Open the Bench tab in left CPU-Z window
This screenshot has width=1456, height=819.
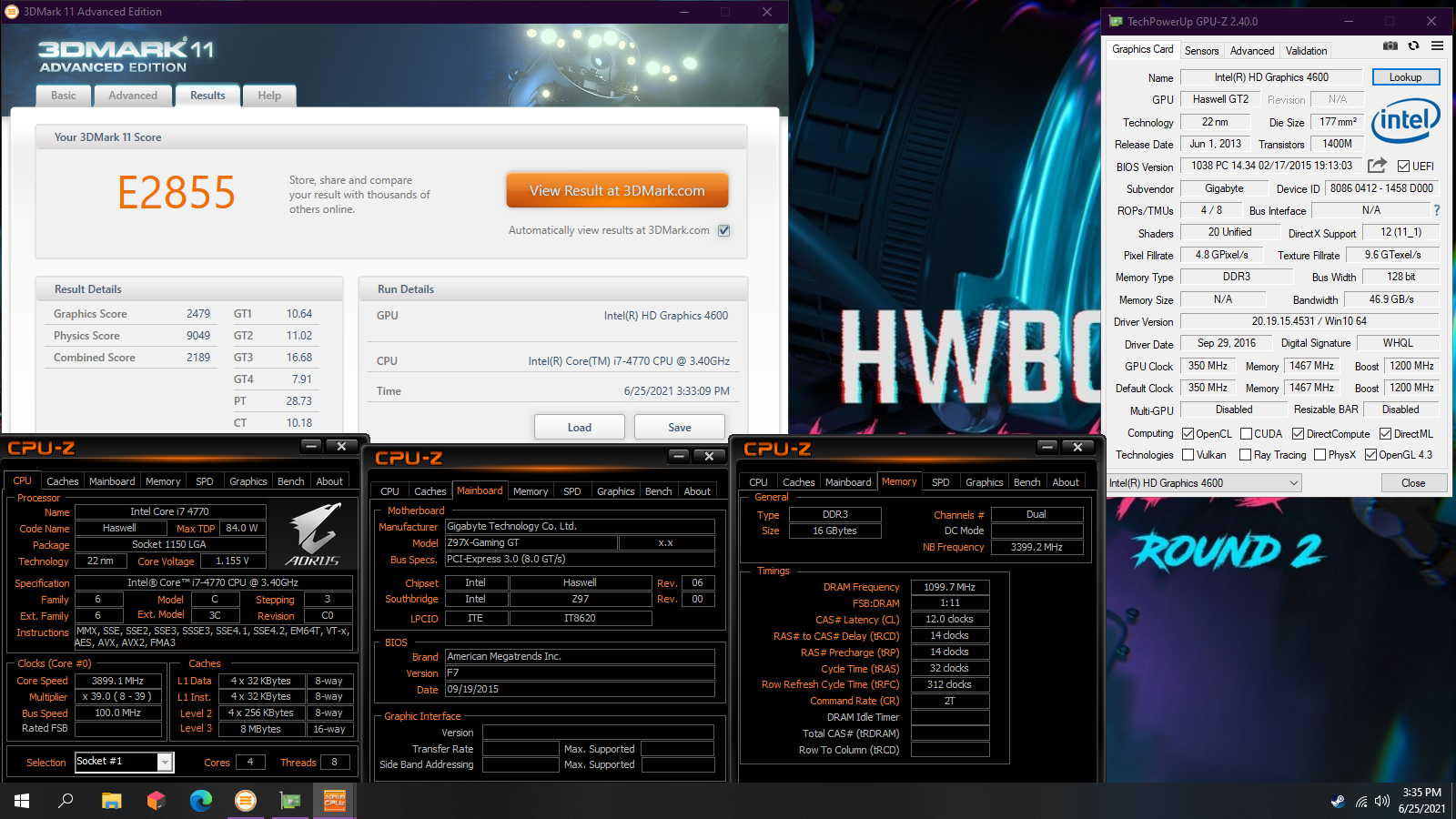tap(291, 481)
